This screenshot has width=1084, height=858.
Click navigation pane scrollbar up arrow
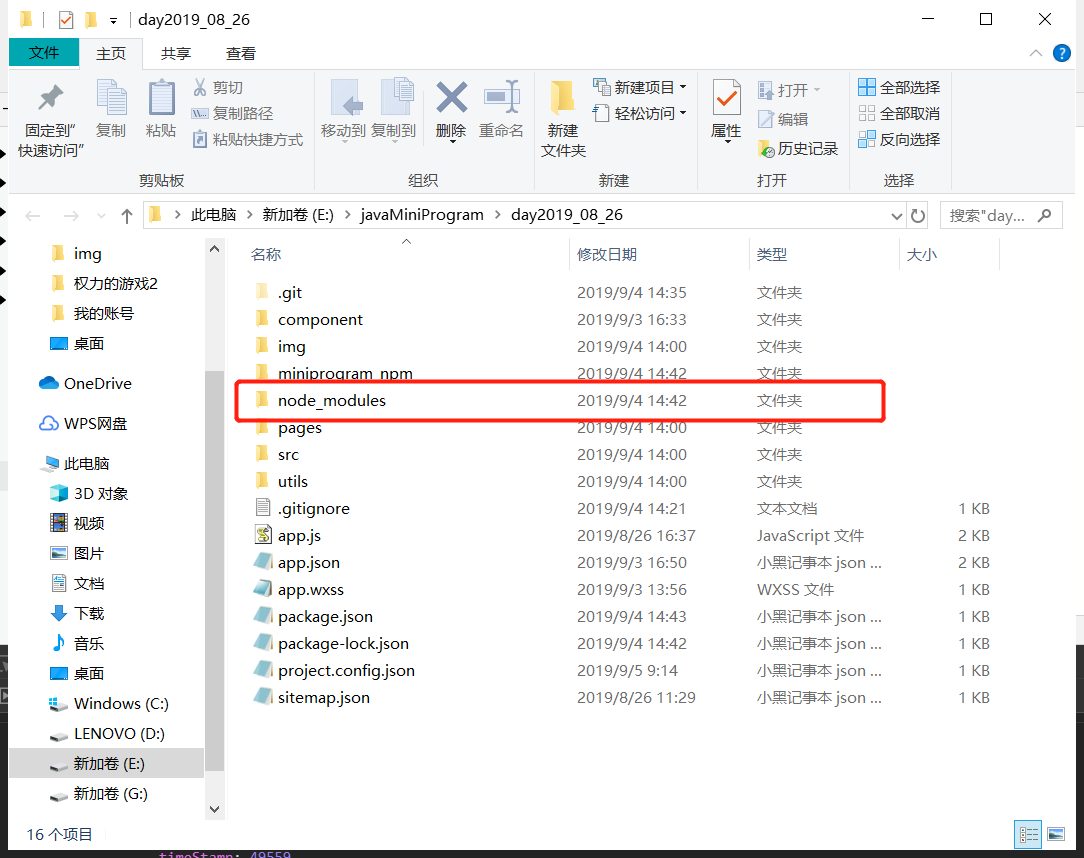tap(214, 249)
